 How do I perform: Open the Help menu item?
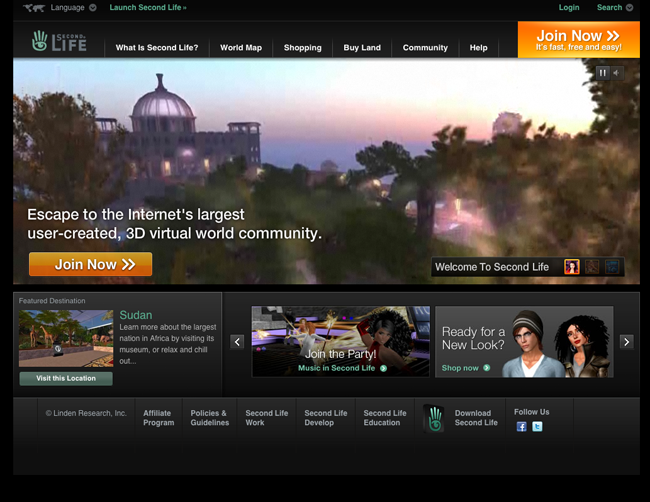coord(478,48)
